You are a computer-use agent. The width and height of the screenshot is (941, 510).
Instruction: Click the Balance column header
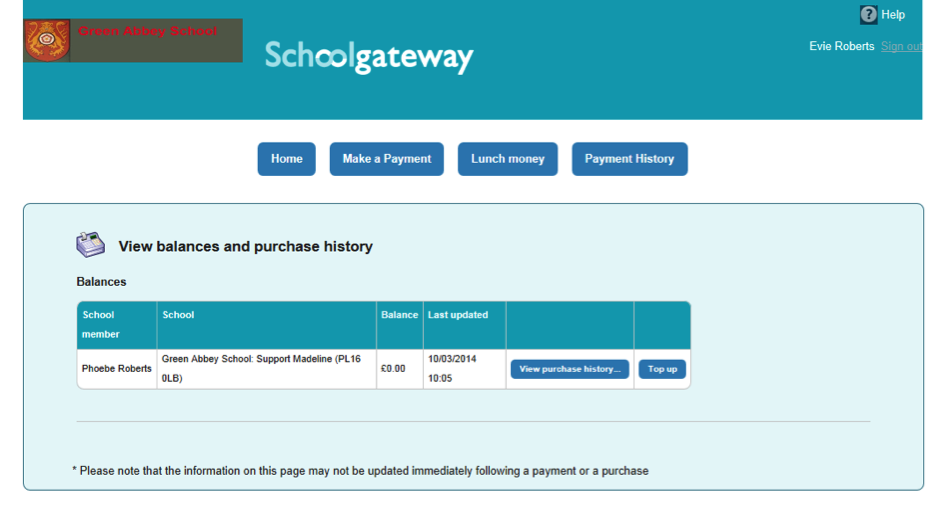pos(400,314)
